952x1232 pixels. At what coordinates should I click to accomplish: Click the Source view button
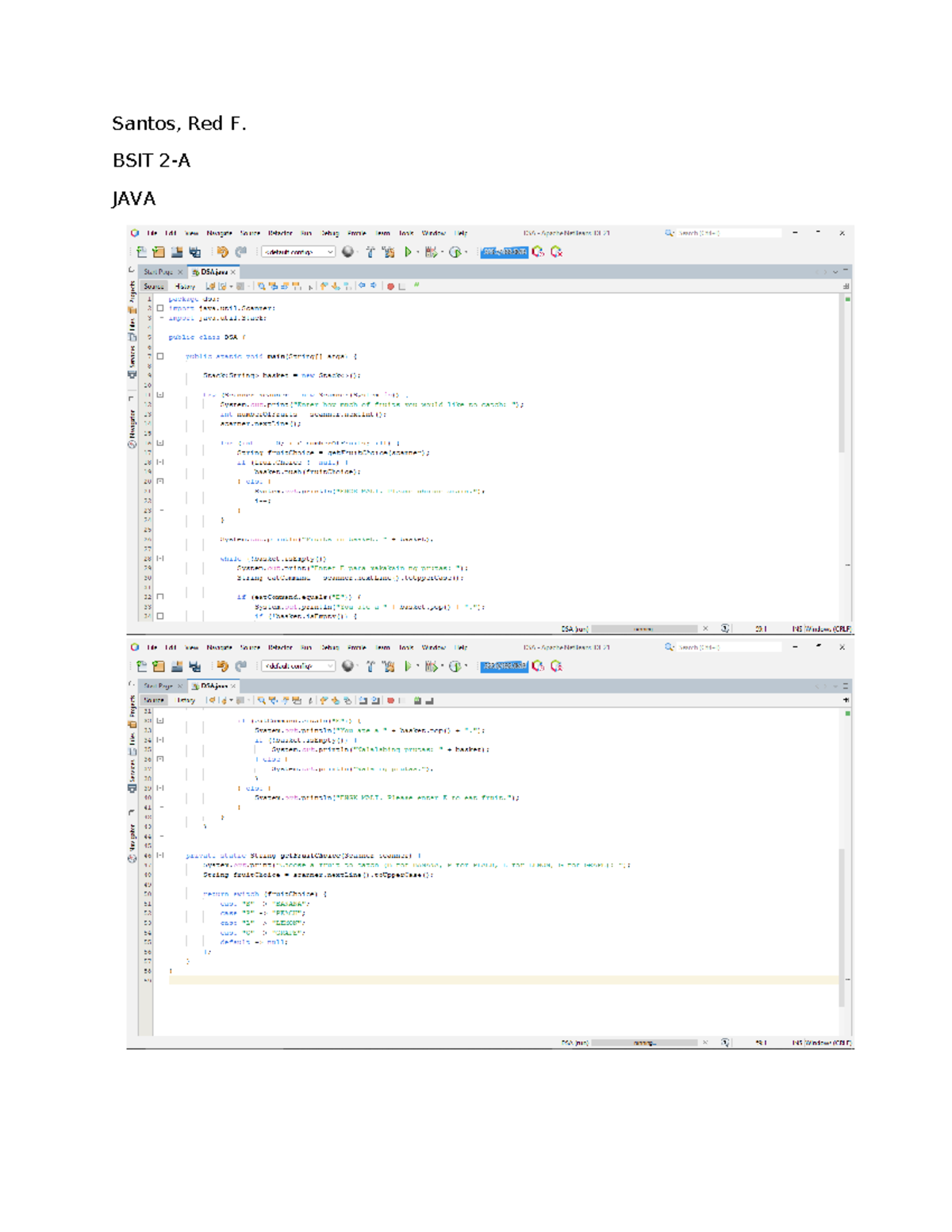click(x=155, y=286)
